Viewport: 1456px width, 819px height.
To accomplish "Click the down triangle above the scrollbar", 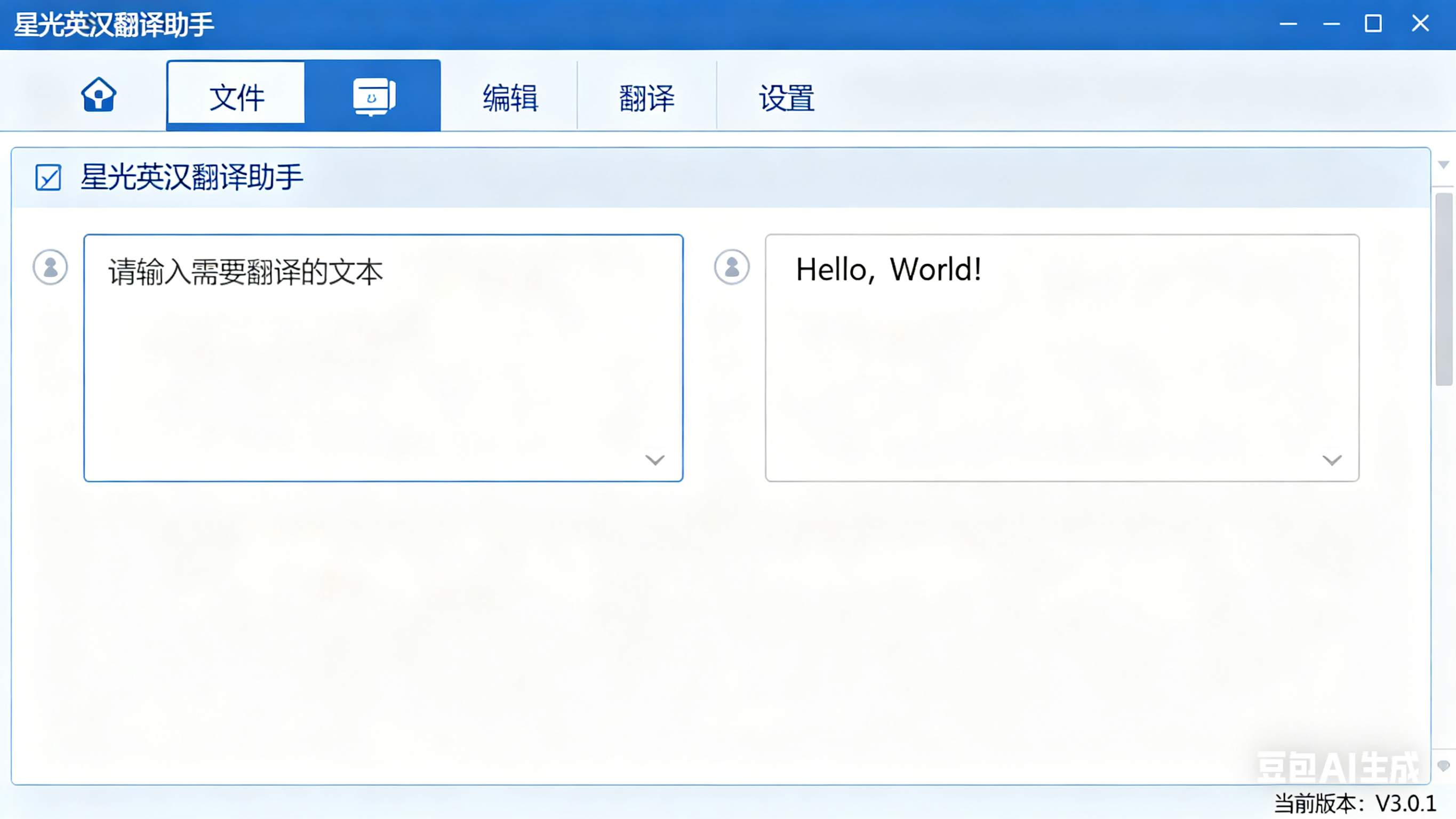I will pos(1444,164).
